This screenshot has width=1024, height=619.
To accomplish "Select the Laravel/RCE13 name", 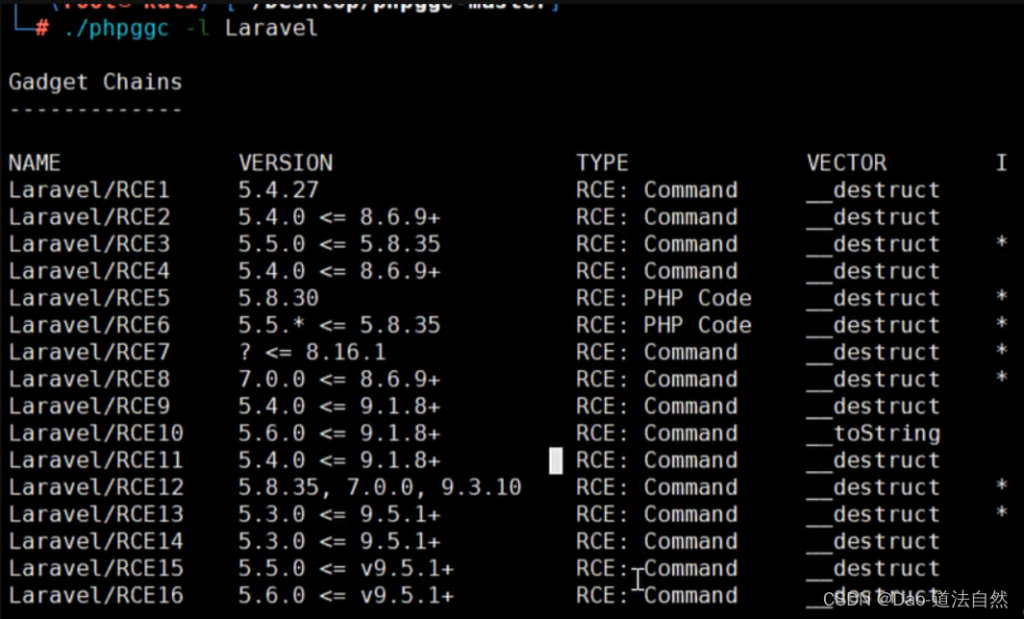I will click(96, 515).
